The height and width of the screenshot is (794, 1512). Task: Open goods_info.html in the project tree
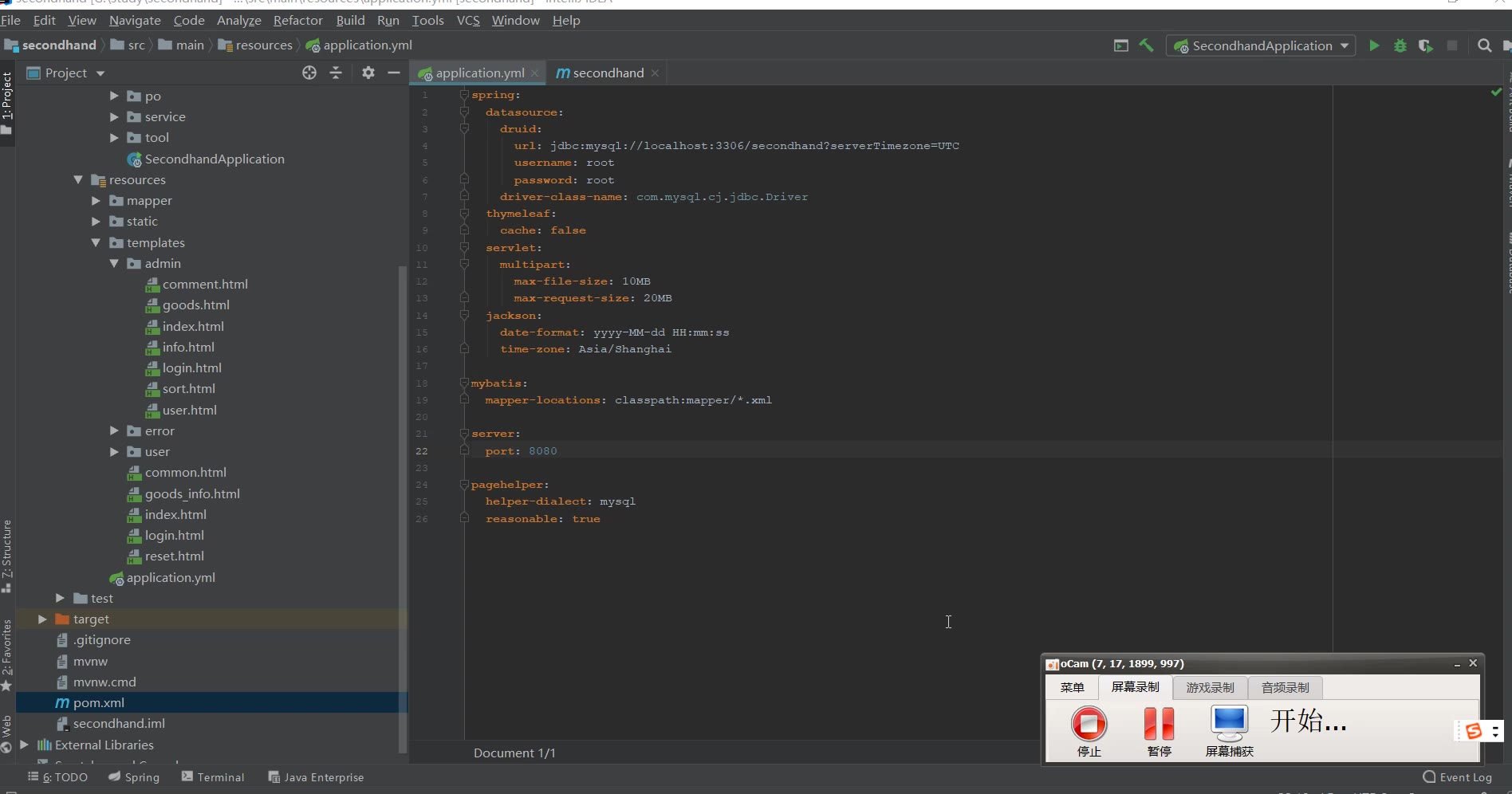[x=192, y=494]
